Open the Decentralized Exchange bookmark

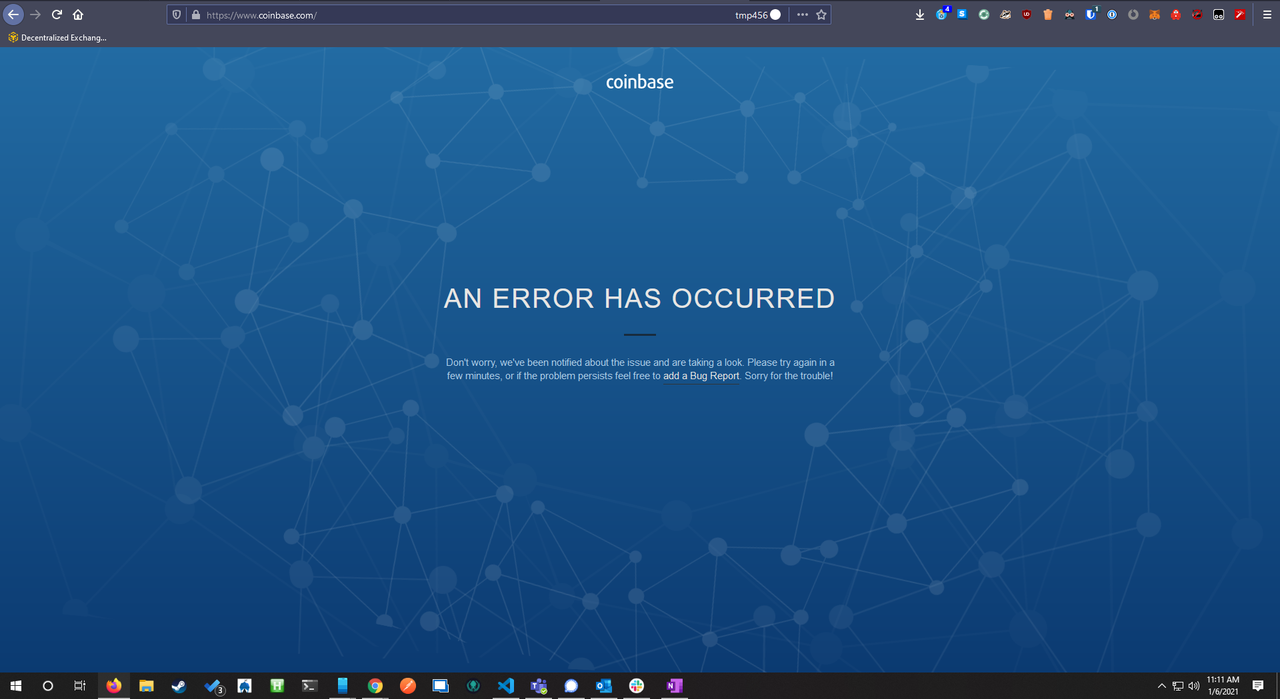[x=57, y=38]
